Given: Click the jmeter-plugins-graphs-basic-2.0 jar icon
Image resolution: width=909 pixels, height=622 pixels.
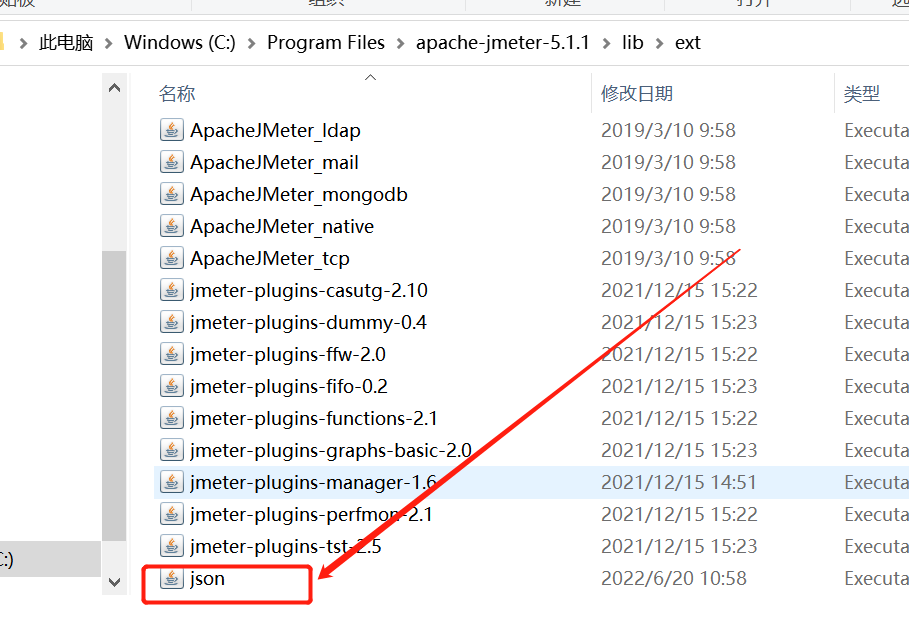Looking at the screenshot, I should 172,450.
